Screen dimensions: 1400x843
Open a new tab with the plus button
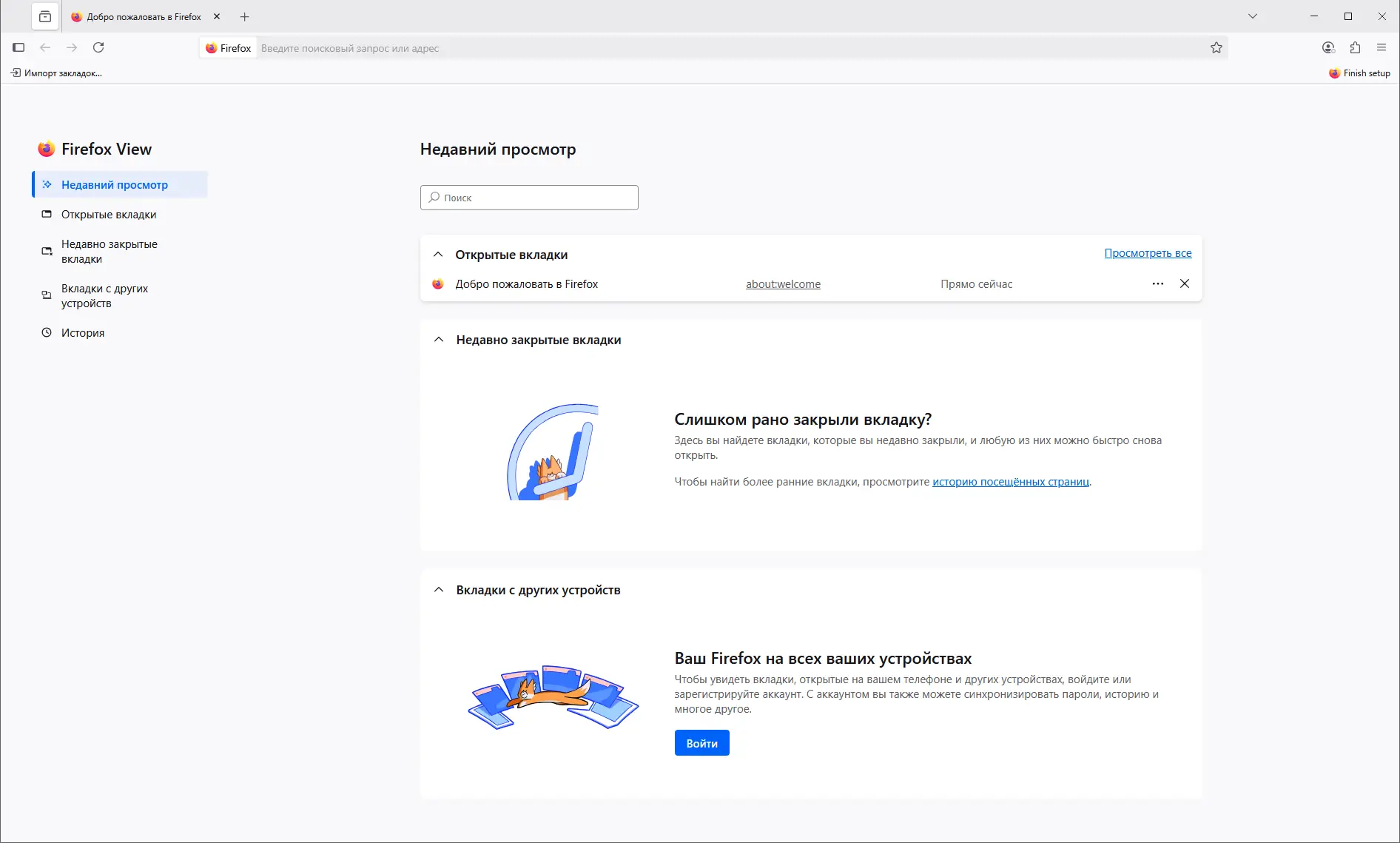point(244,16)
